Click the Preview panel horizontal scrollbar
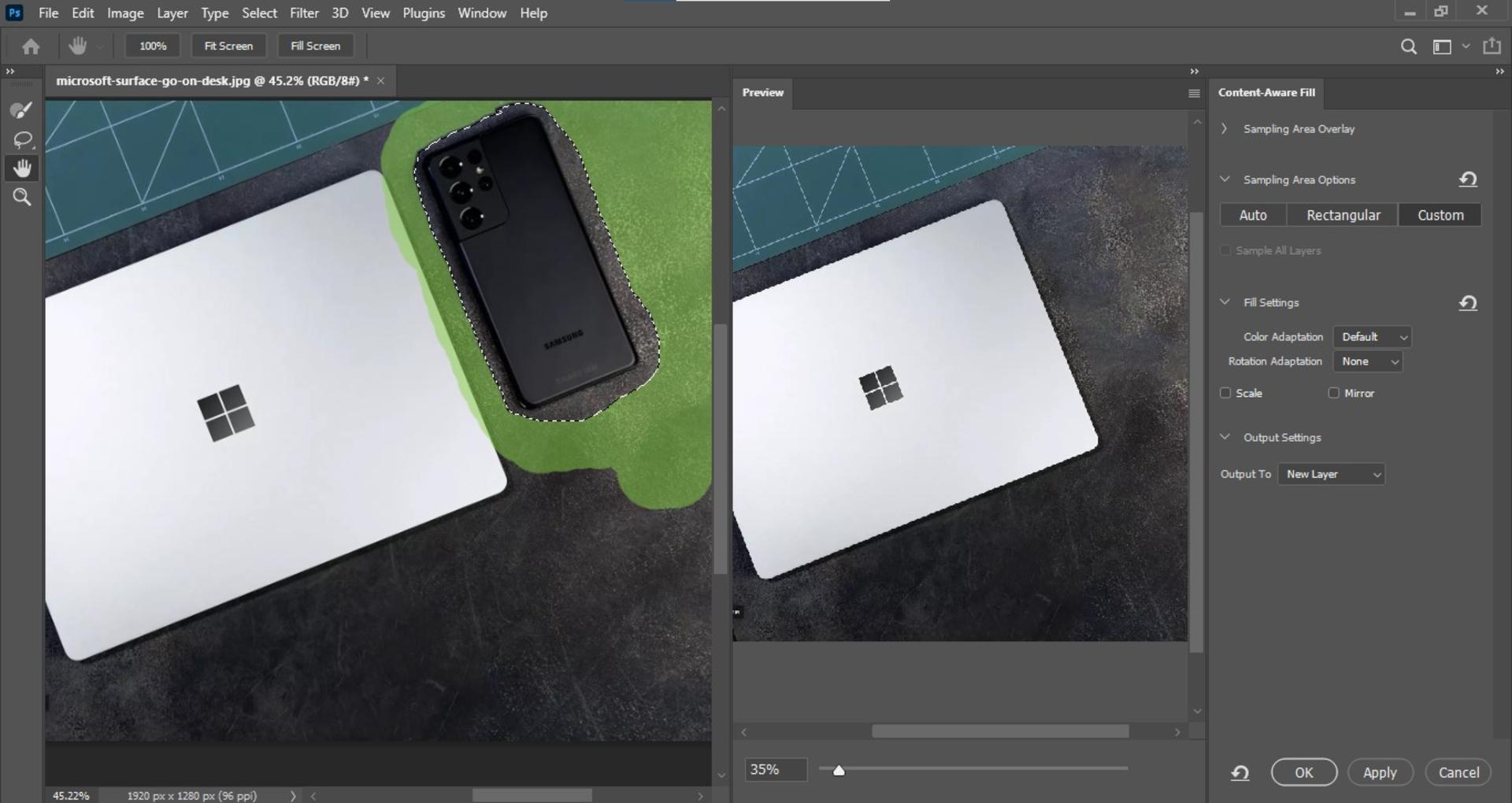This screenshot has height=803, width=1512. [1000, 732]
